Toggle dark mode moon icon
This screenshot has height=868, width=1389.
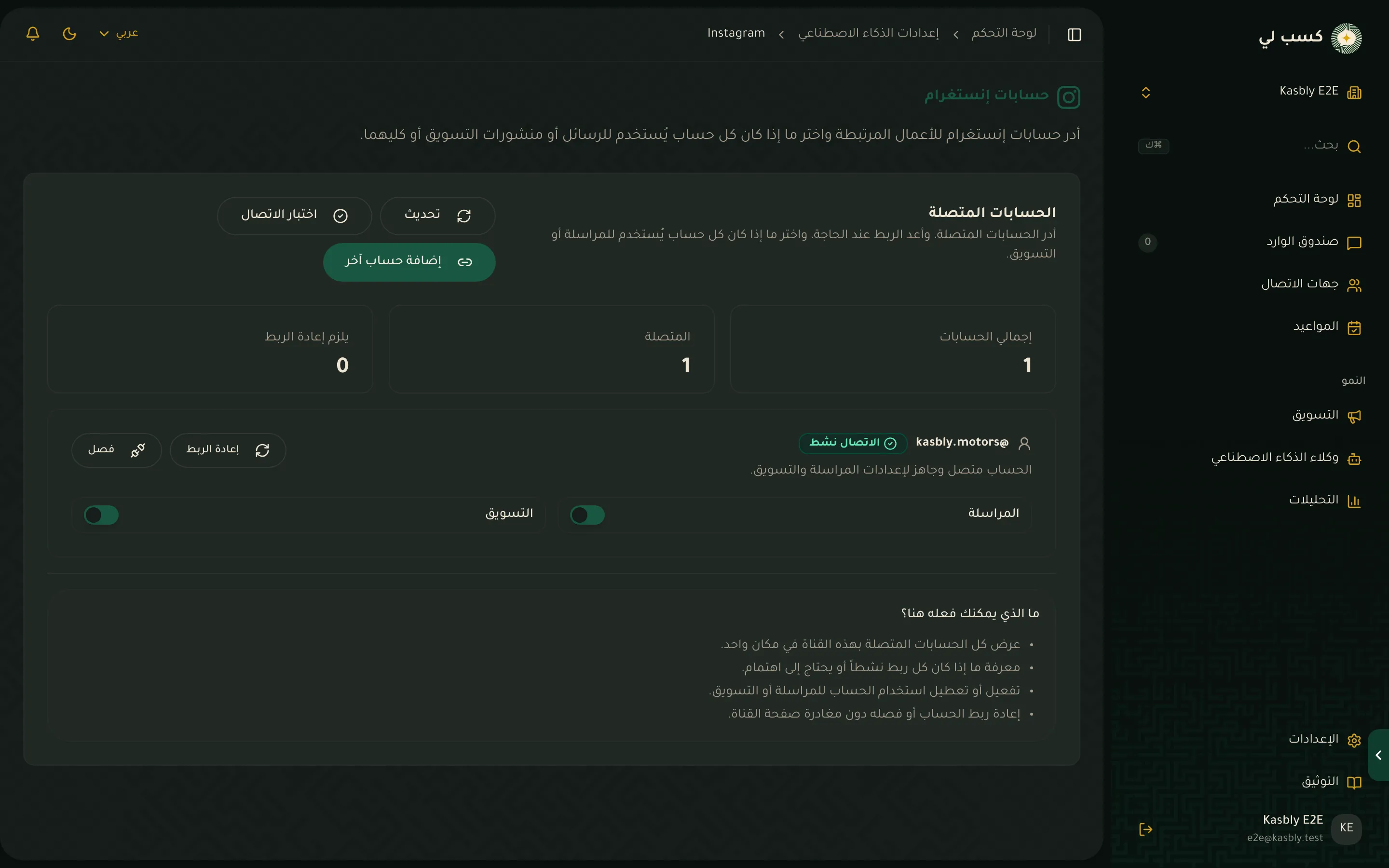[69, 34]
